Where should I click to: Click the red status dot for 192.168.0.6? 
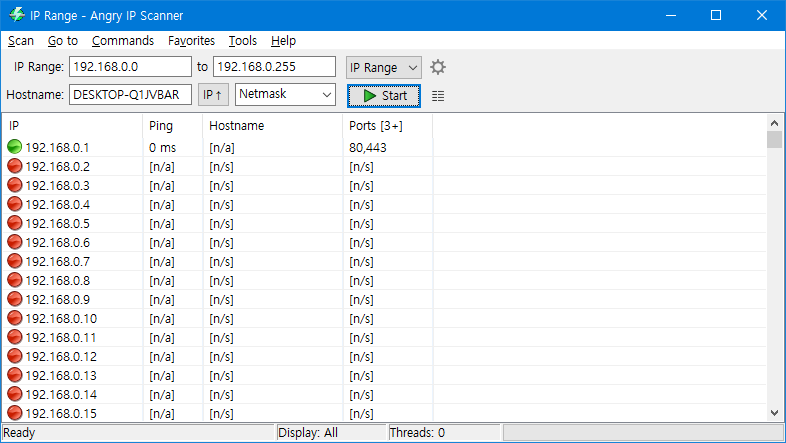point(15,242)
